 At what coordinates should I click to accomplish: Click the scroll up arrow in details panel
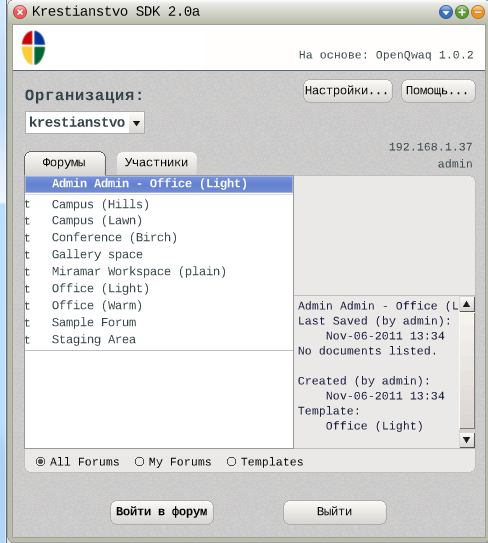(467, 304)
